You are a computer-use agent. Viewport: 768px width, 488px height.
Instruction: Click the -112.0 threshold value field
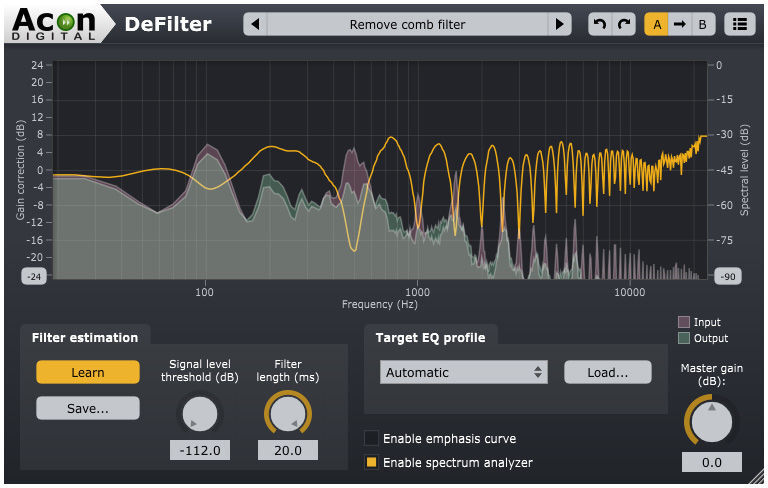200,450
